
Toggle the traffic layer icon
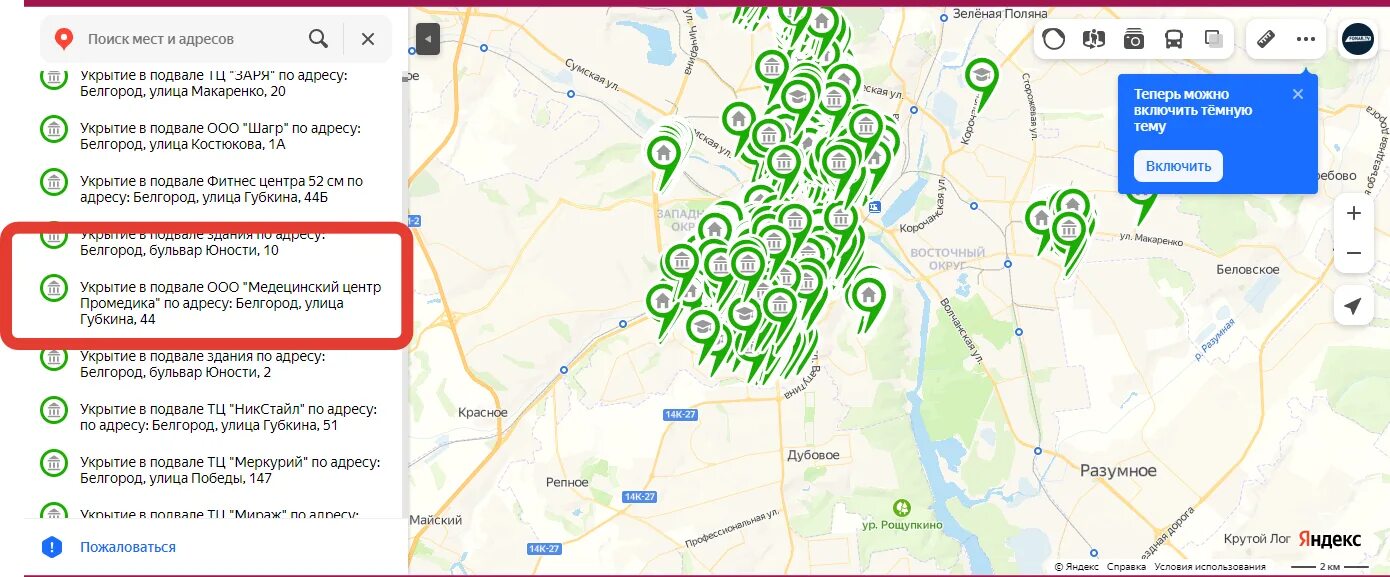1054,39
